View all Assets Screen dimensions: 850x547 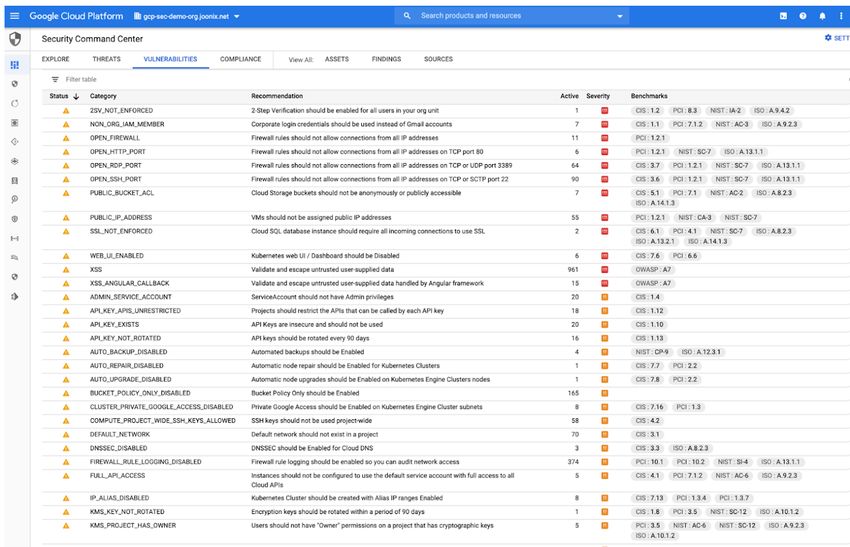[x=337, y=59]
